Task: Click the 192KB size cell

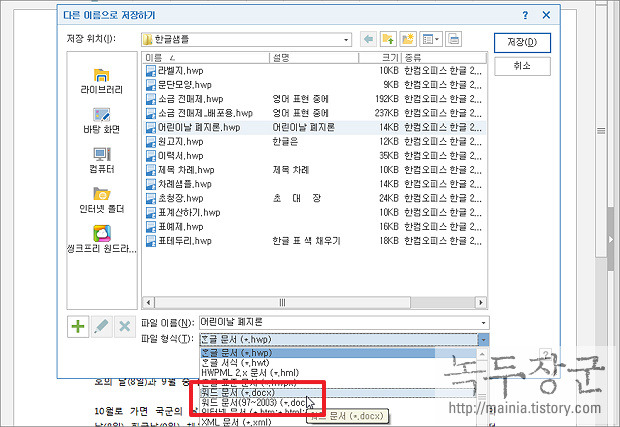Action: click(387, 99)
